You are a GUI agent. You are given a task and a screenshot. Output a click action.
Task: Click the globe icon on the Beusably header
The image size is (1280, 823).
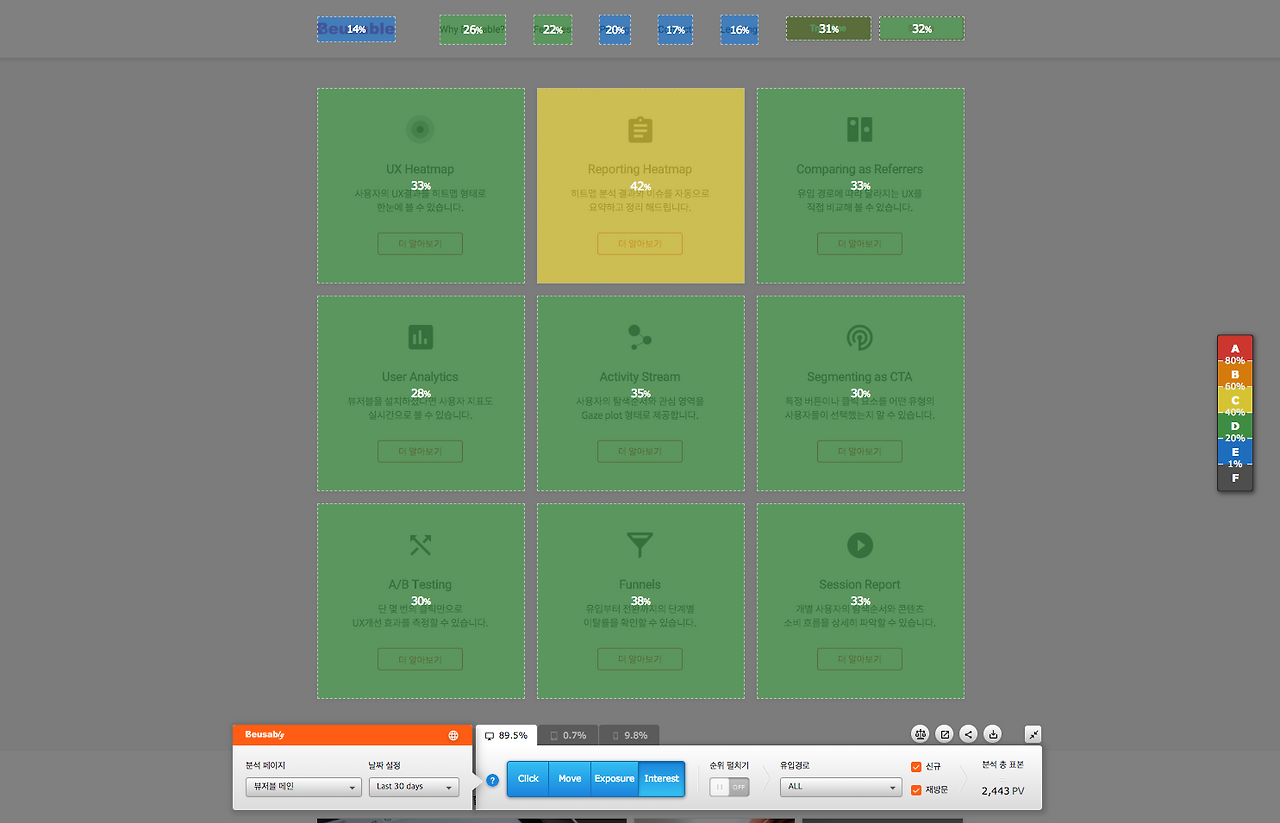click(453, 735)
